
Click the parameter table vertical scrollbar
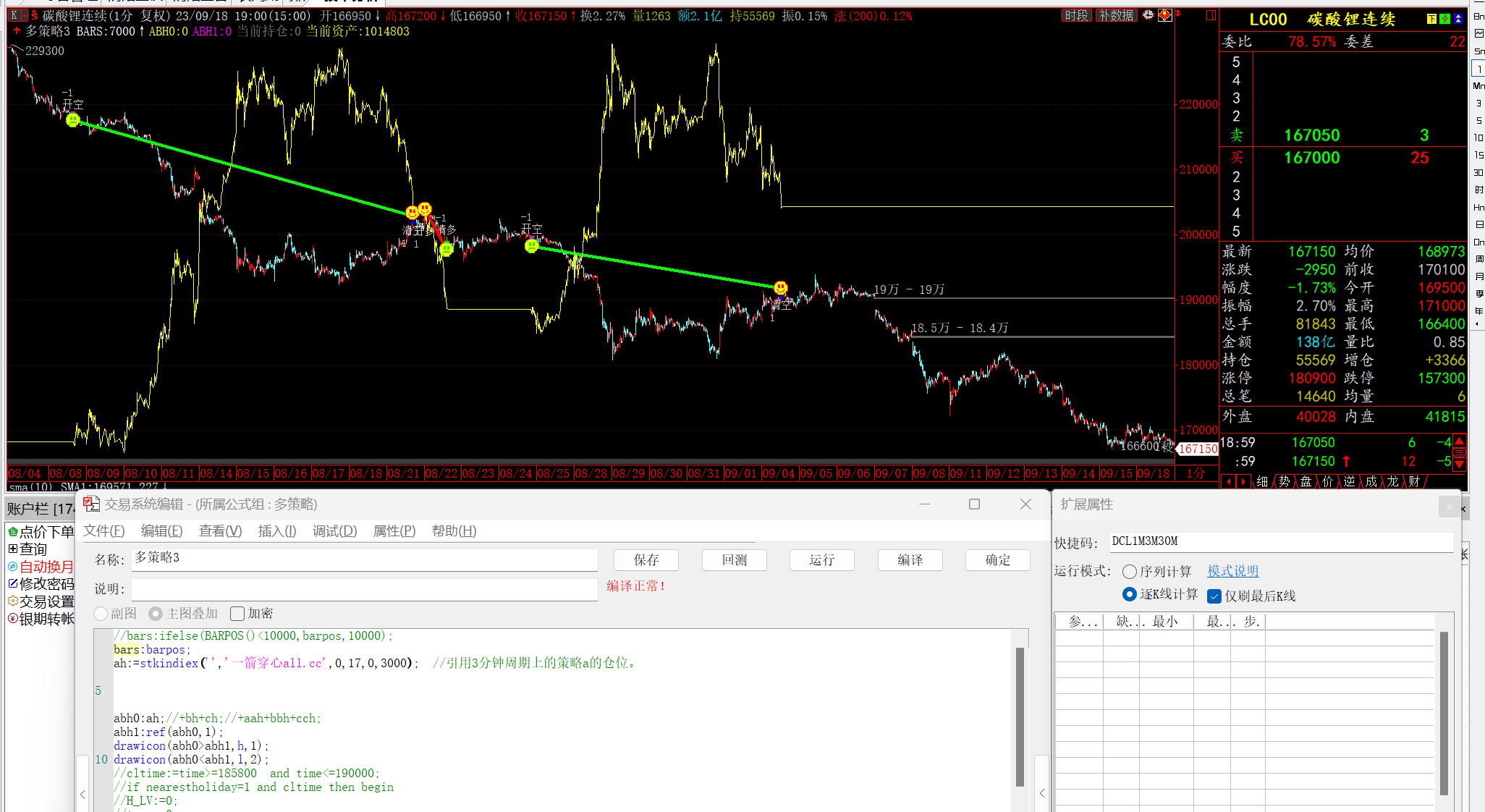[1444, 713]
